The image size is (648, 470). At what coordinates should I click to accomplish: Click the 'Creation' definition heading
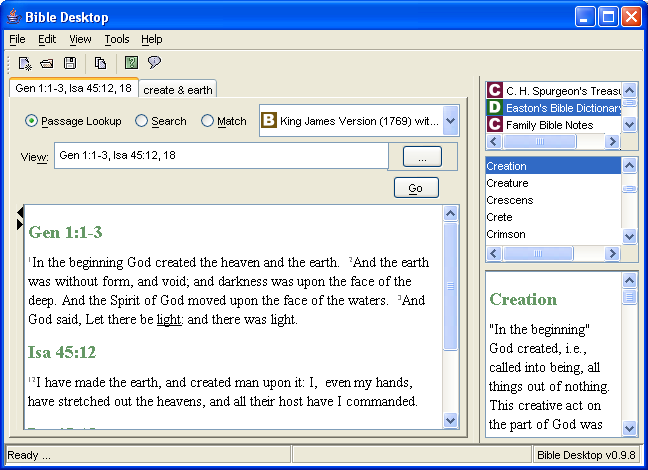click(x=523, y=299)
